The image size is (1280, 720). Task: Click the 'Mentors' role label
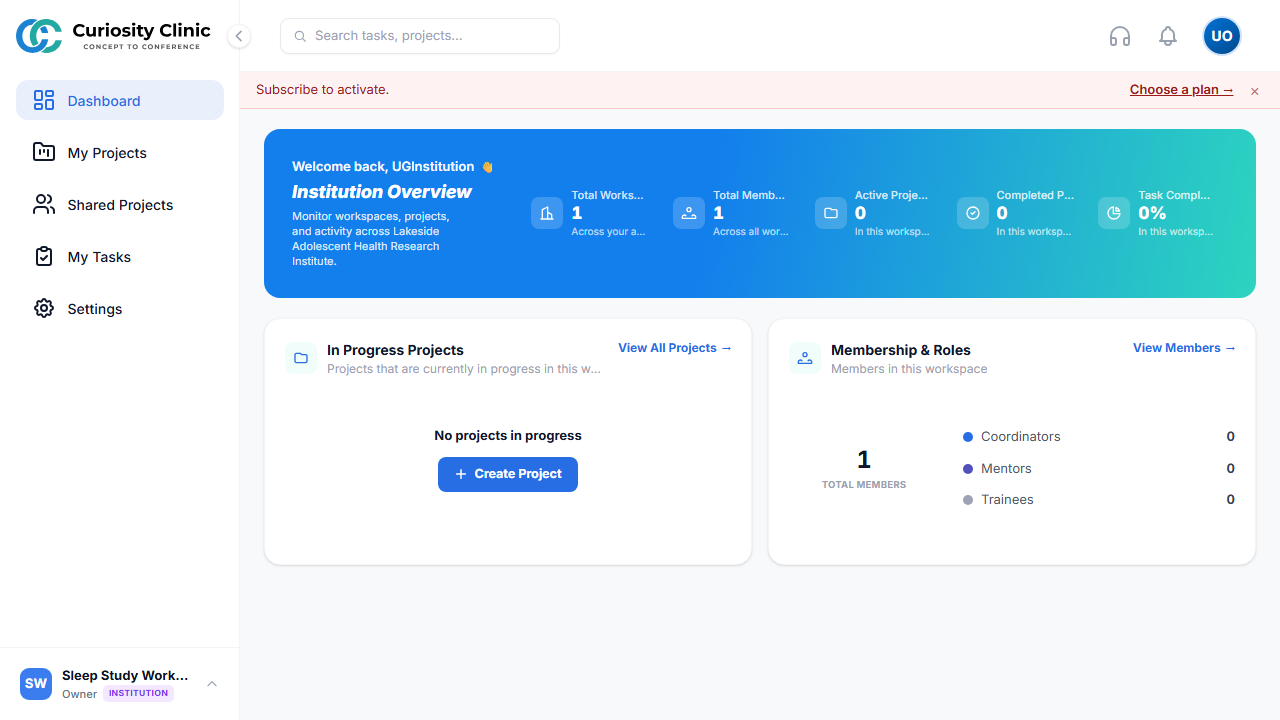pyautogui.click(x=1006, y=469)
